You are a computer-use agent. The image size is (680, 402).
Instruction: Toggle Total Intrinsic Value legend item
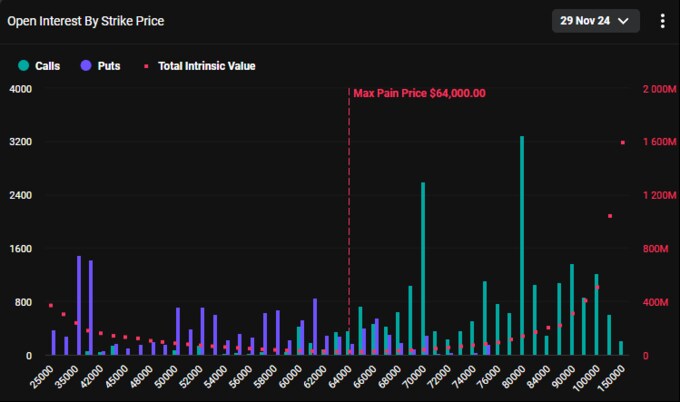(199, 66)
